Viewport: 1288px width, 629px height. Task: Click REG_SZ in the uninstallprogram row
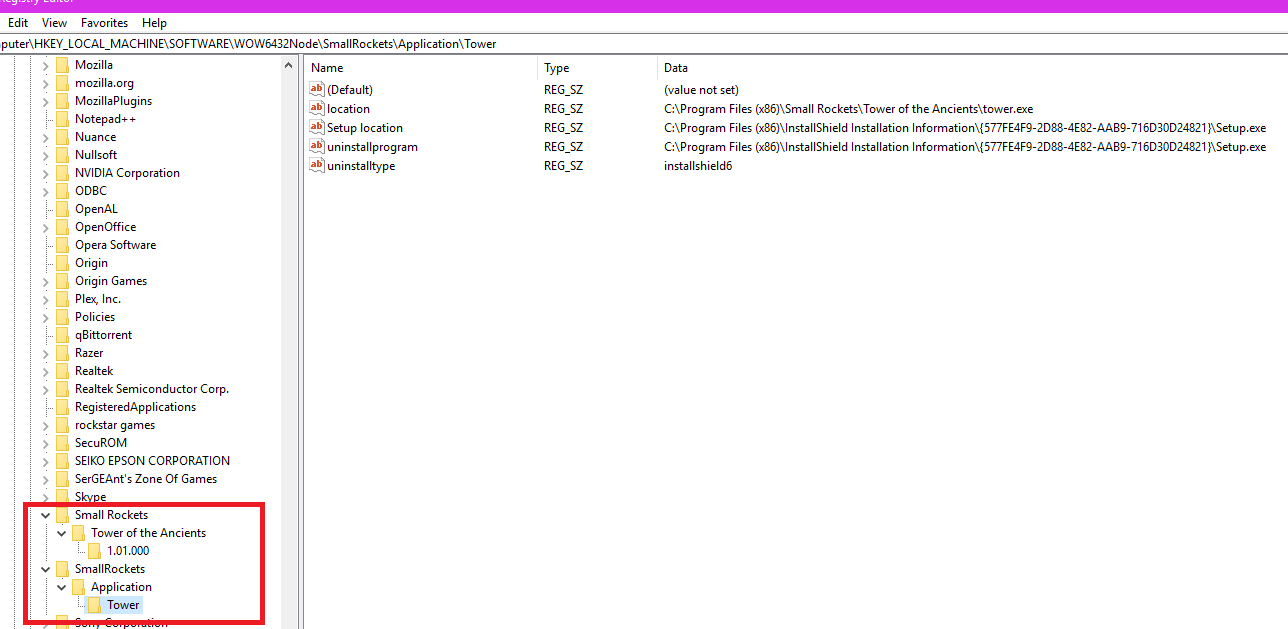click(x=563, y=147)
